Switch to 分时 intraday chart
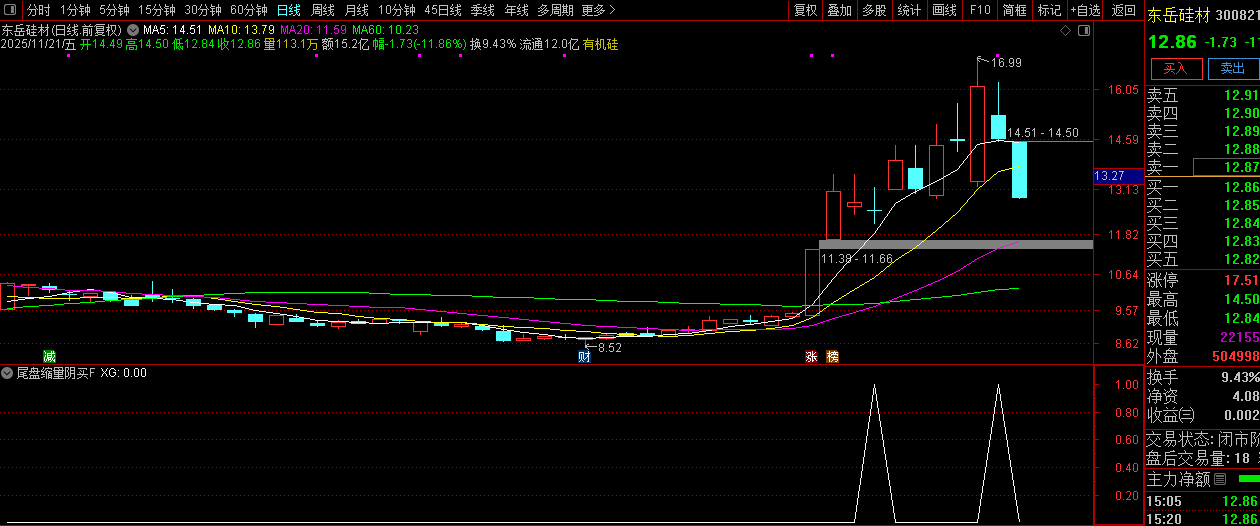The height and width of the screenshot is (526, 1260). pos(38,10)
